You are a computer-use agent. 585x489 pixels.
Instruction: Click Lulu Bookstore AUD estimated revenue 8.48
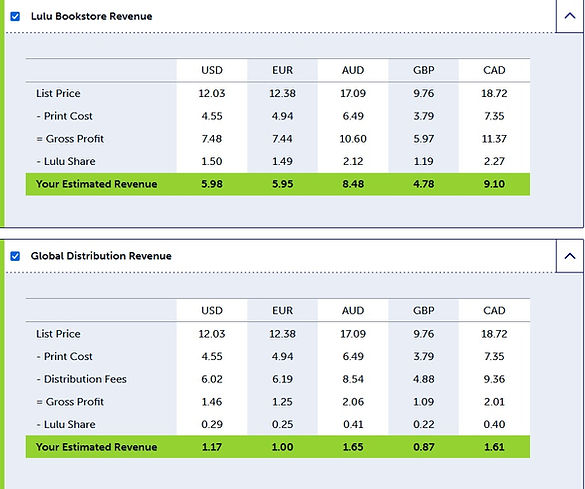353,184
